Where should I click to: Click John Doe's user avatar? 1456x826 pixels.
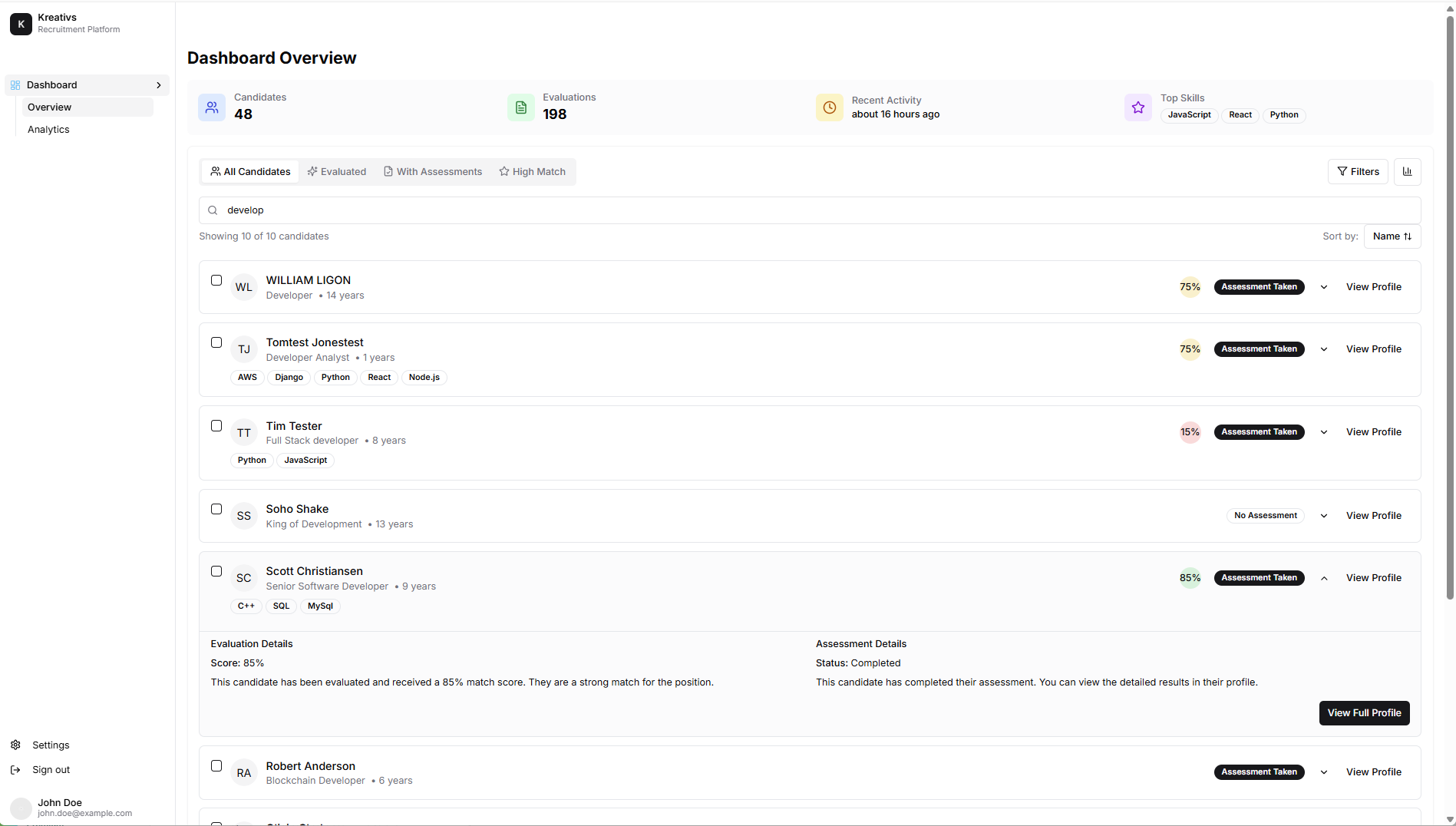click(21, 808)
